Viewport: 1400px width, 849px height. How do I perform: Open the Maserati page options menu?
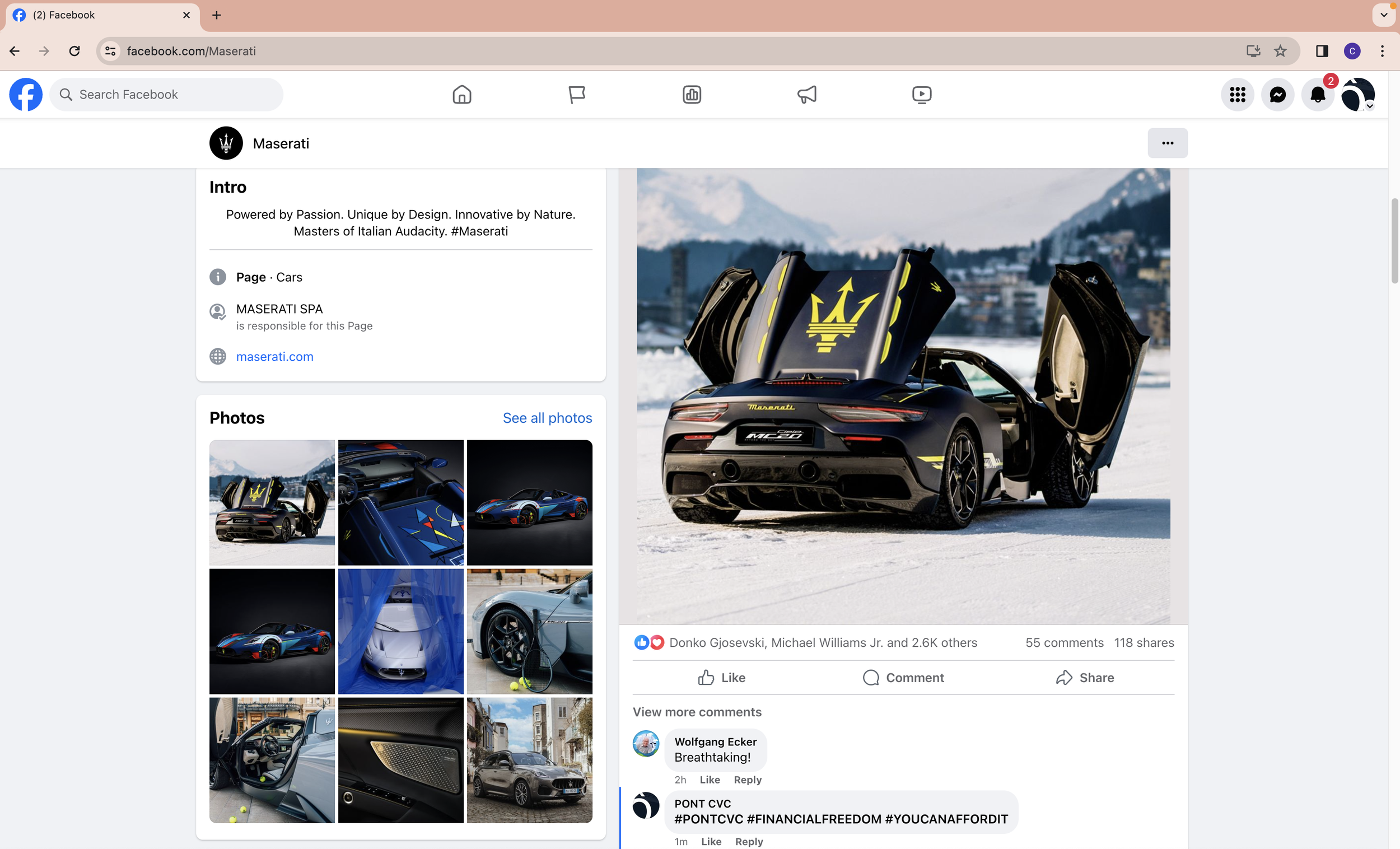coord(1168,143)
